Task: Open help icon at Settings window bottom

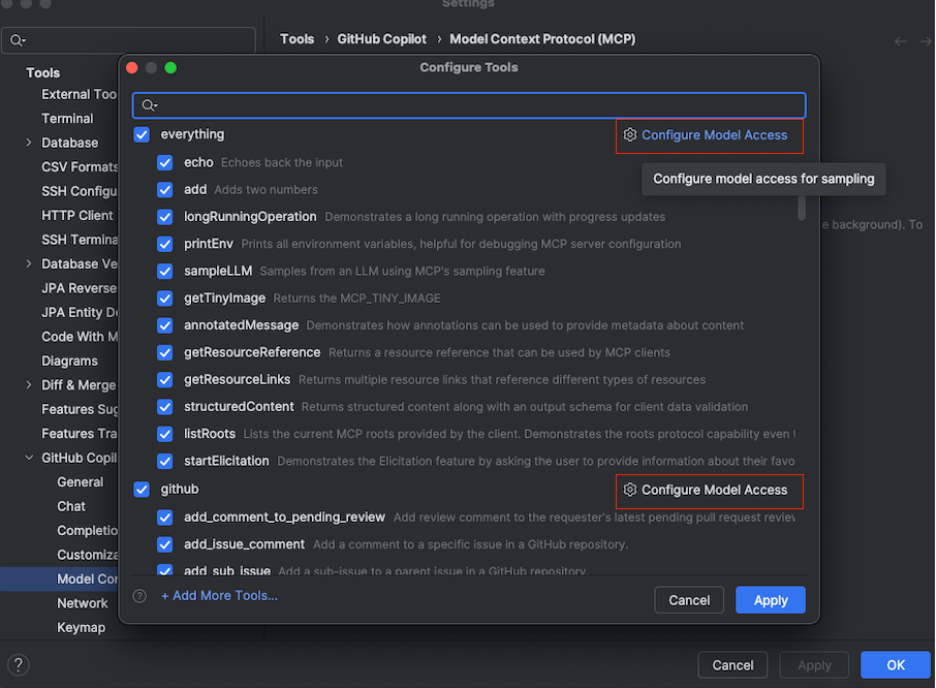Action: tap(19, 665)
